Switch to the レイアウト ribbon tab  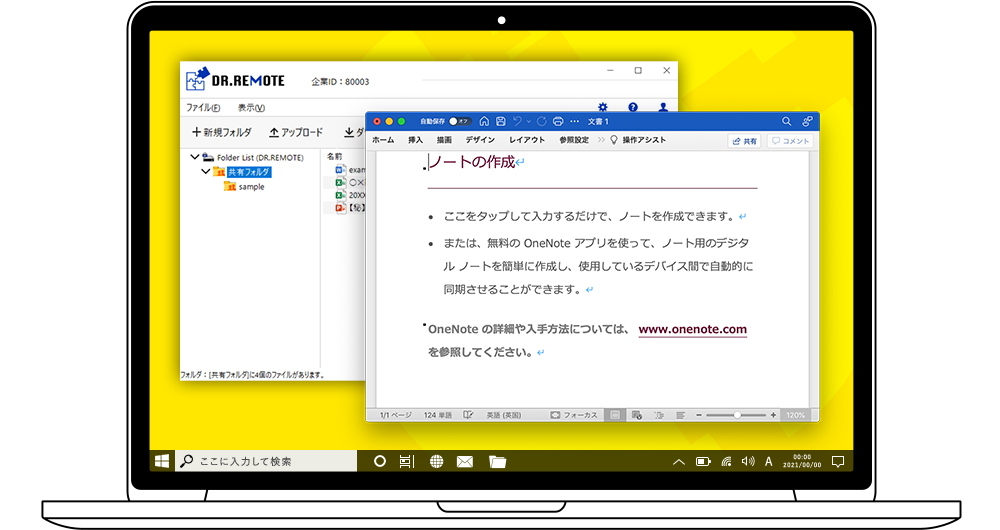527,140
